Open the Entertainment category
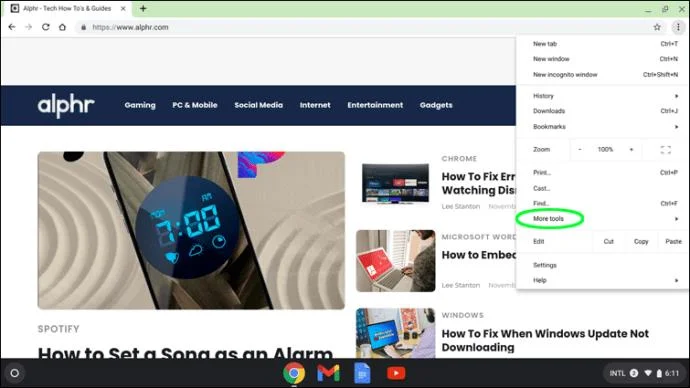 pos(375,105)
